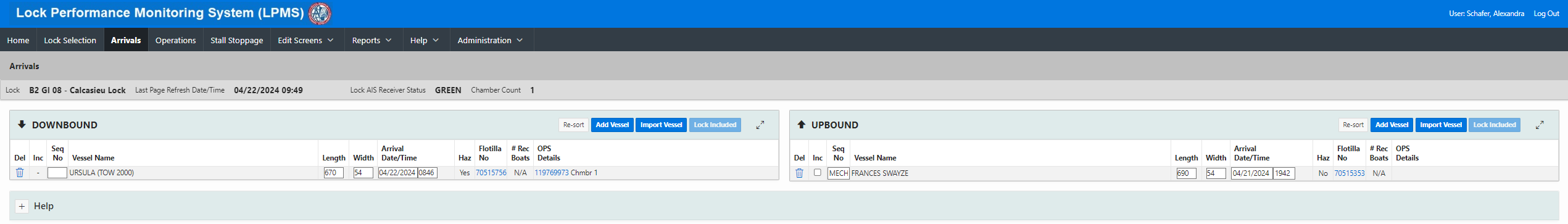Click Lock Included in Downbound panel

click(x=715, y=125)
